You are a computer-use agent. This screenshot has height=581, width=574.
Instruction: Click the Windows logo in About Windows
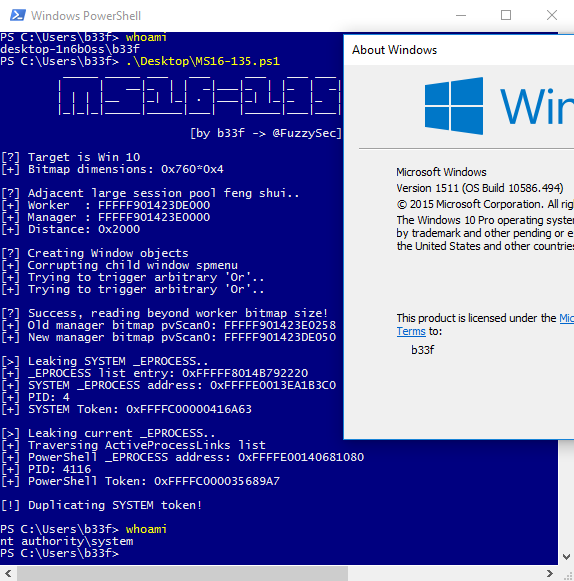[454, 106]
